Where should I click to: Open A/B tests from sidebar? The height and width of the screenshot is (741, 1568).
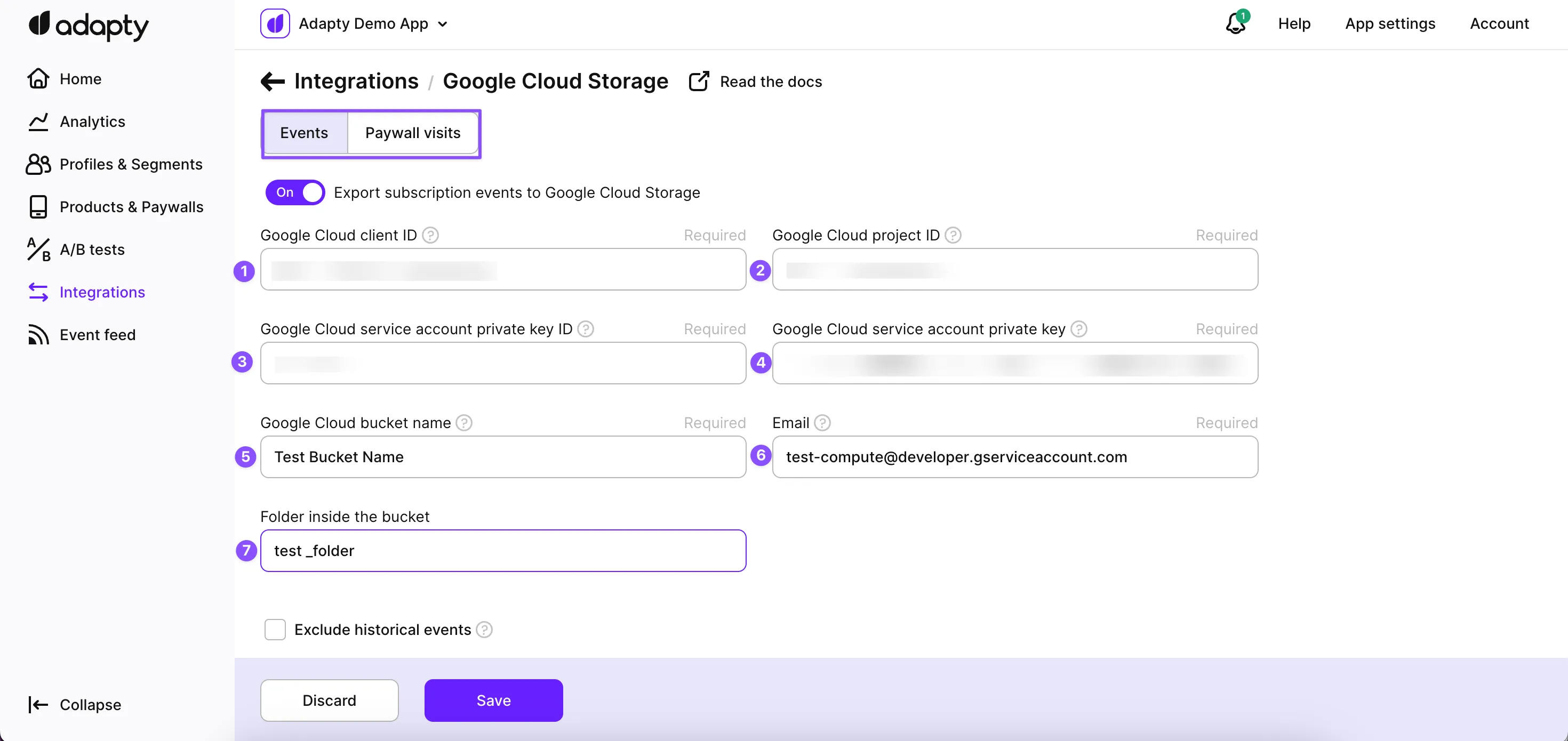(x=92, y=249)
